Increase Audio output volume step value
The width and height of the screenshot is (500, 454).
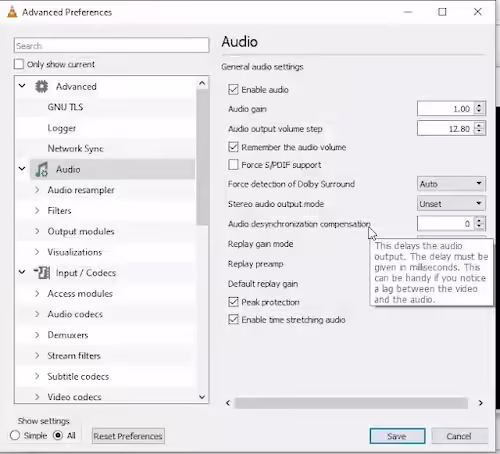479,126
